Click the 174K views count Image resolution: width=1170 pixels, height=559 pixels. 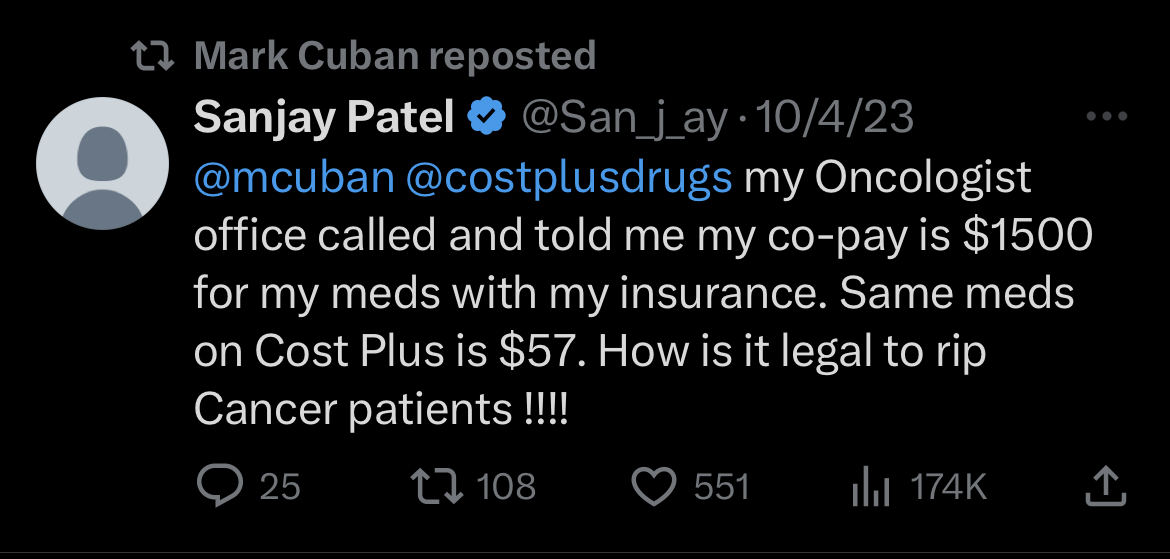948,487
